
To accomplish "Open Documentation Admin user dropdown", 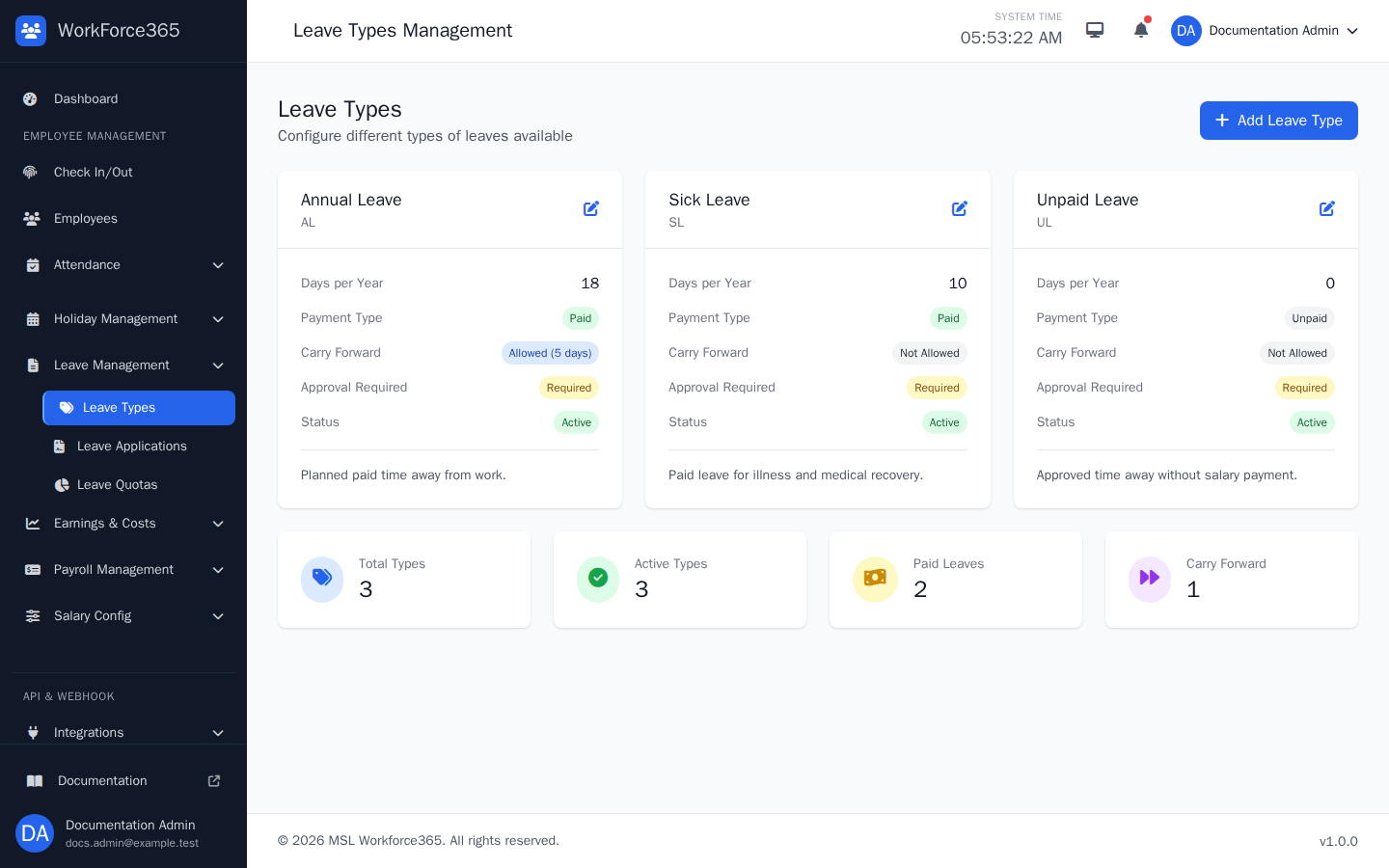I will (x=1265, y=31).
